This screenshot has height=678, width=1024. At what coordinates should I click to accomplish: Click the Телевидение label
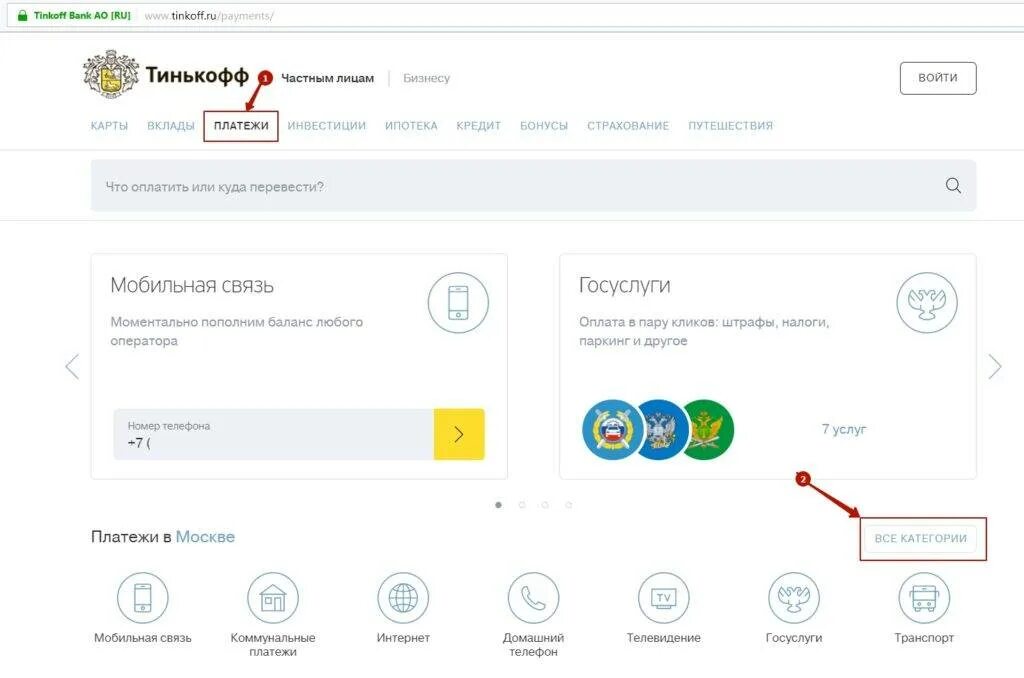tap(664, 638)
